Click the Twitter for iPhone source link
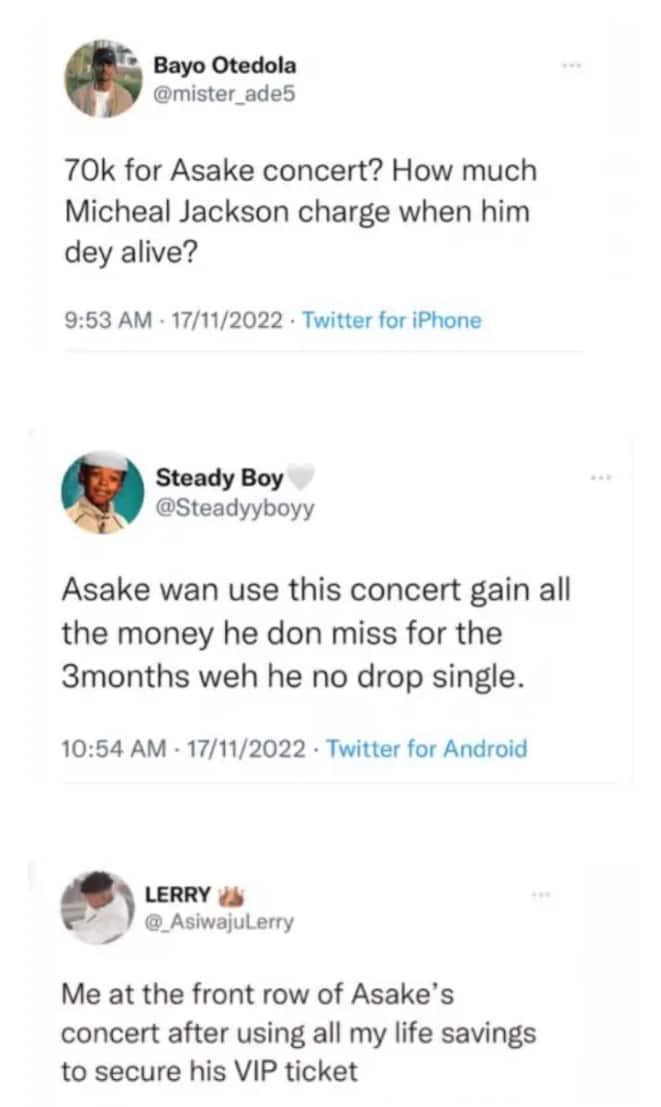661x1107 pixels. [391, 321]
